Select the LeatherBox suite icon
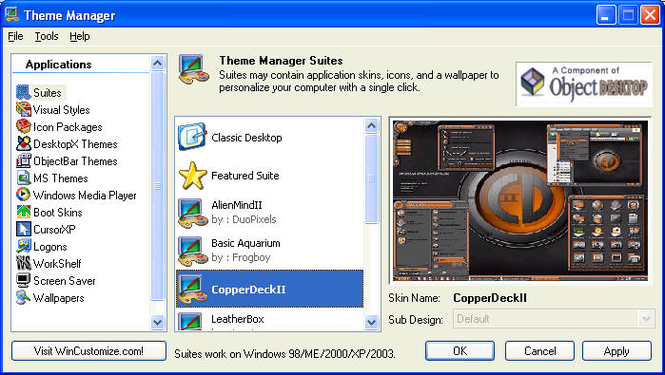This screenshot has height=375, width=665. click(x=190, y=321)
